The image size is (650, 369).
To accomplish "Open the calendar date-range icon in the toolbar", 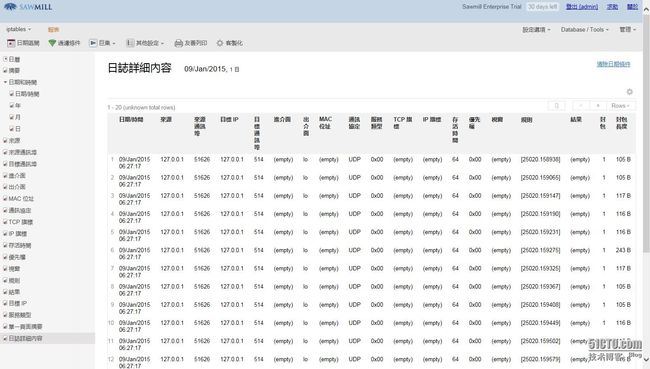I will pos(11,43).
